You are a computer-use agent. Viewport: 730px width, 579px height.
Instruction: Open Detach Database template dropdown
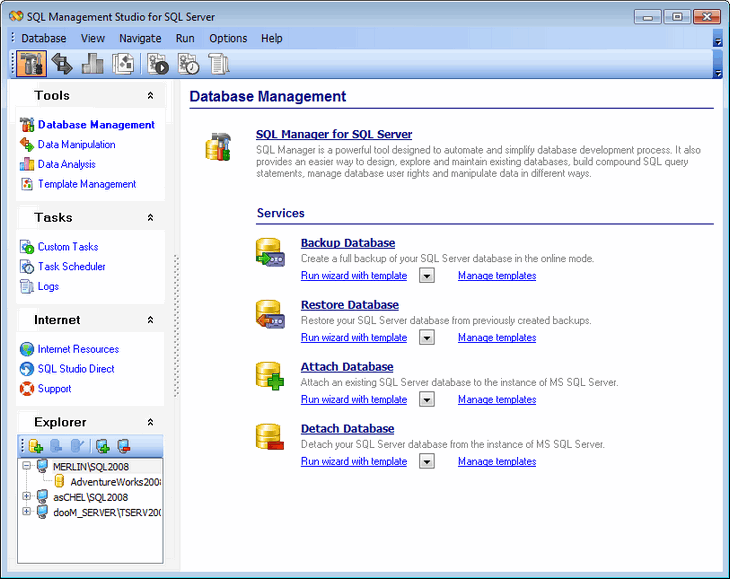426,461
